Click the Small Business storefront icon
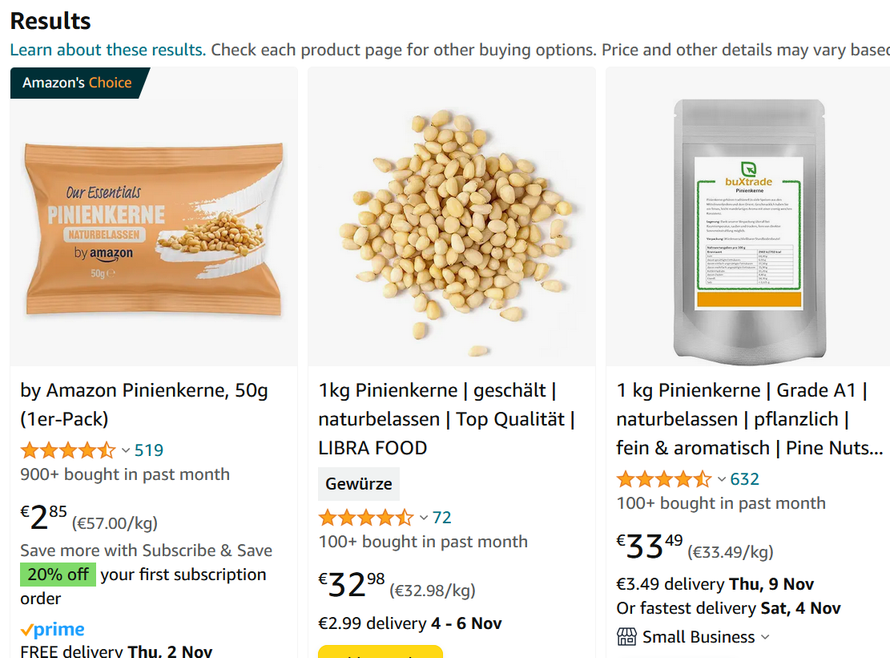 point(627,637)
